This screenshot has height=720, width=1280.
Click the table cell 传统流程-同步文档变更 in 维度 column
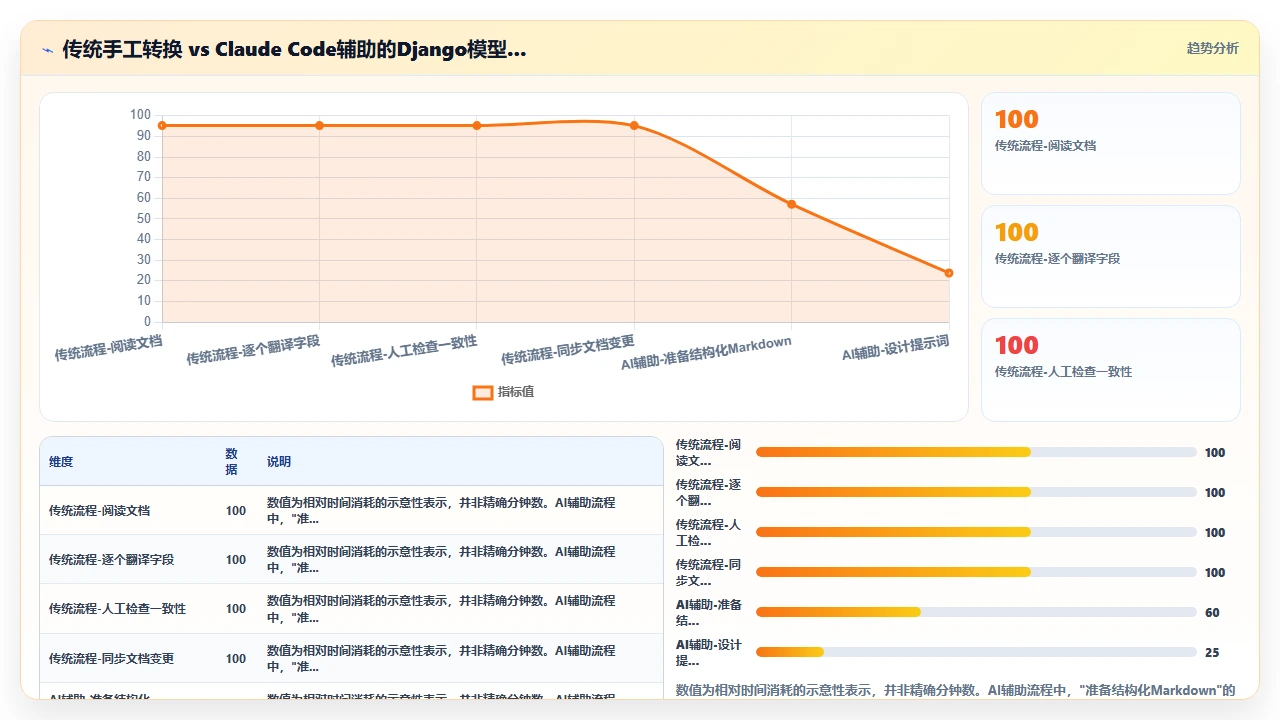click(x=111, y=659)
